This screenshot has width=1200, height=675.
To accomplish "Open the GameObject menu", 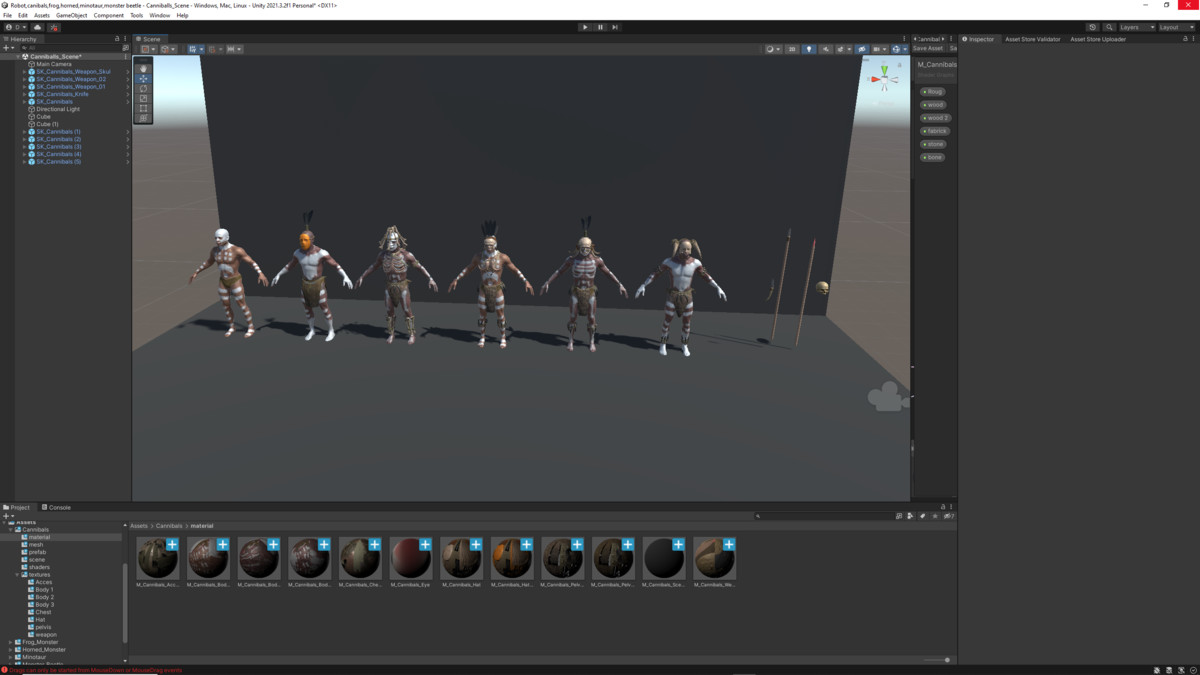I will click(x=71, y=15).
